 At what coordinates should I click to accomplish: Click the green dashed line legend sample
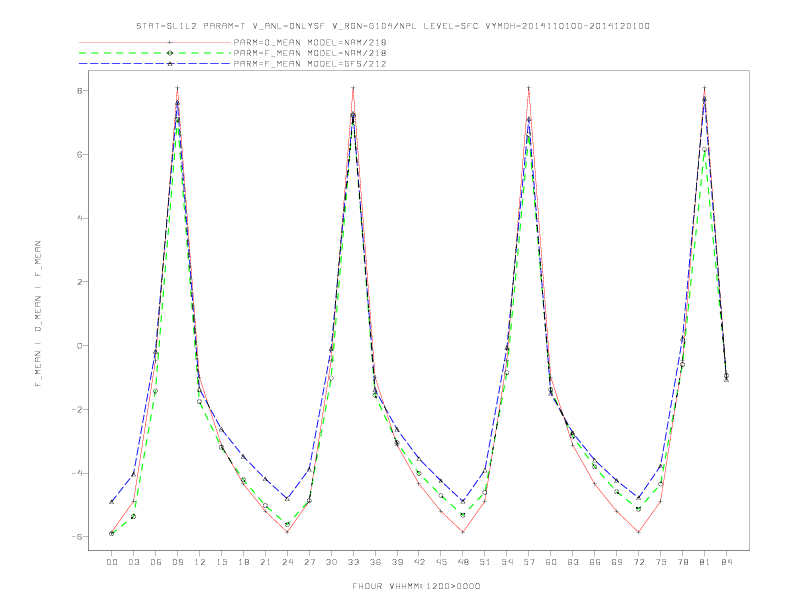click(155, 53)
